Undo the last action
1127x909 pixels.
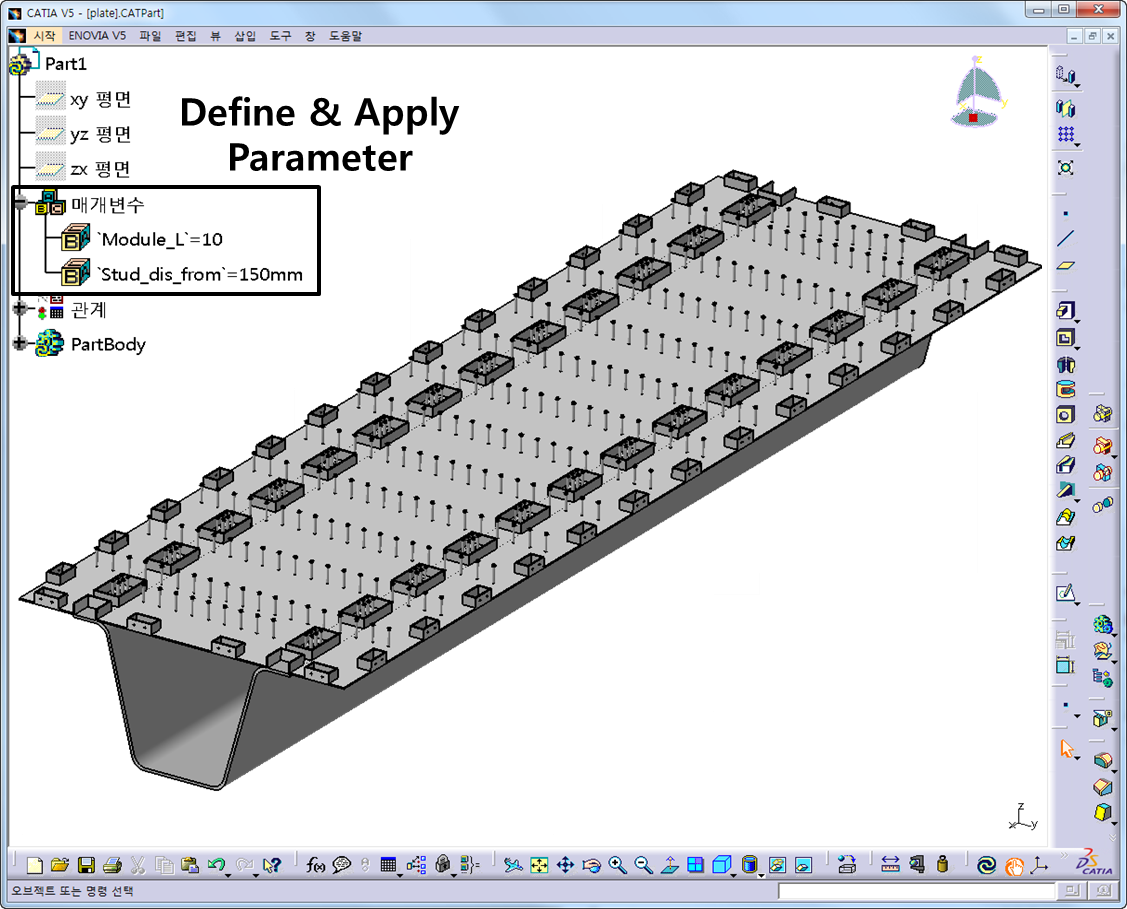[216, 865]
